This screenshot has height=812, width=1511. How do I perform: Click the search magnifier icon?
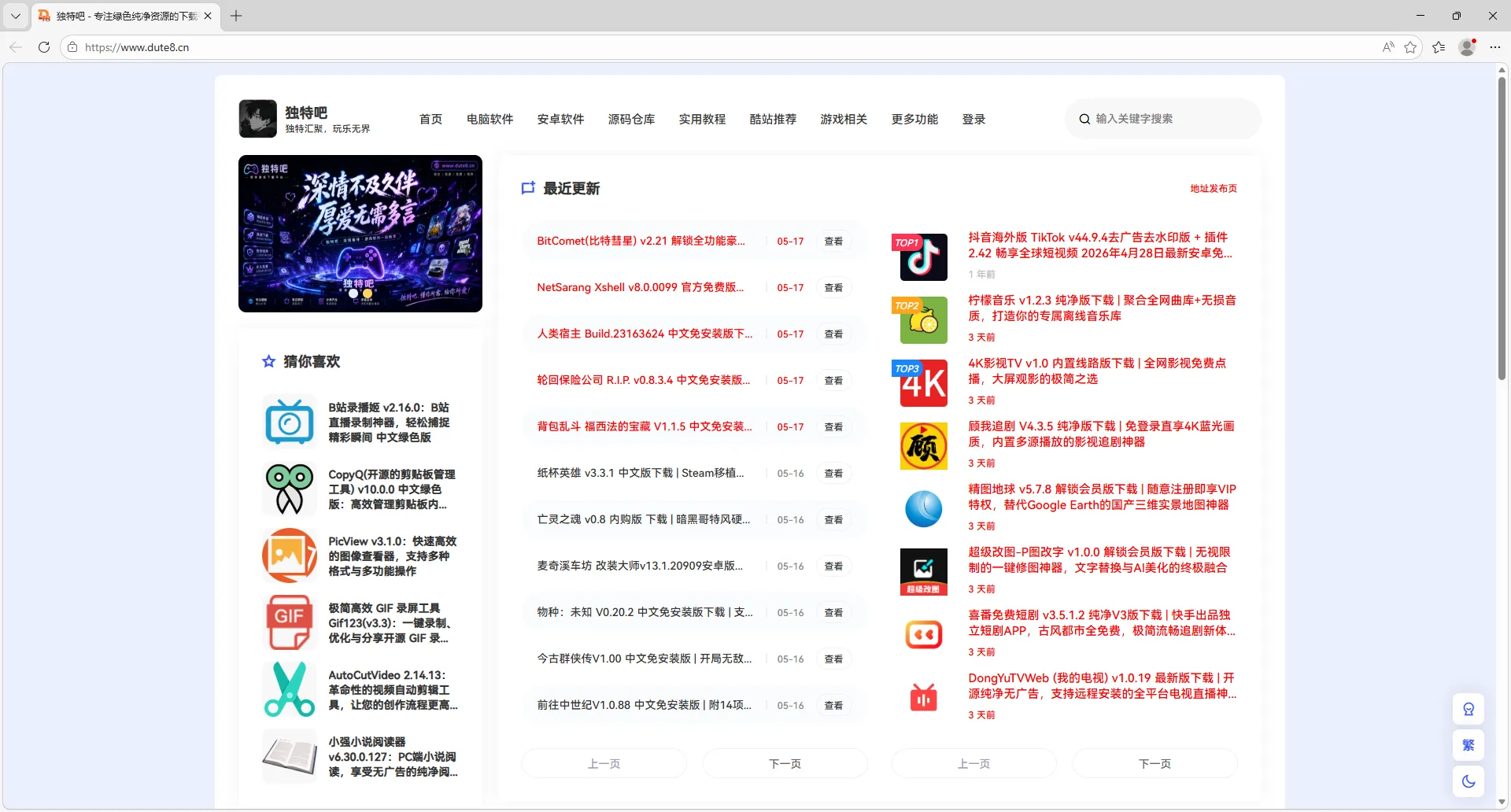pyautogui.click(x=1084, y=119)
